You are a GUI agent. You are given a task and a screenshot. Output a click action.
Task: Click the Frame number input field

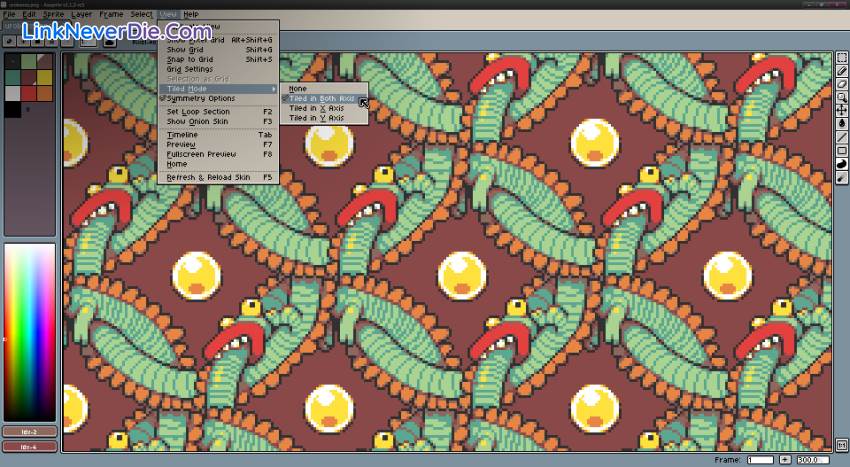[x=760, y=460]
